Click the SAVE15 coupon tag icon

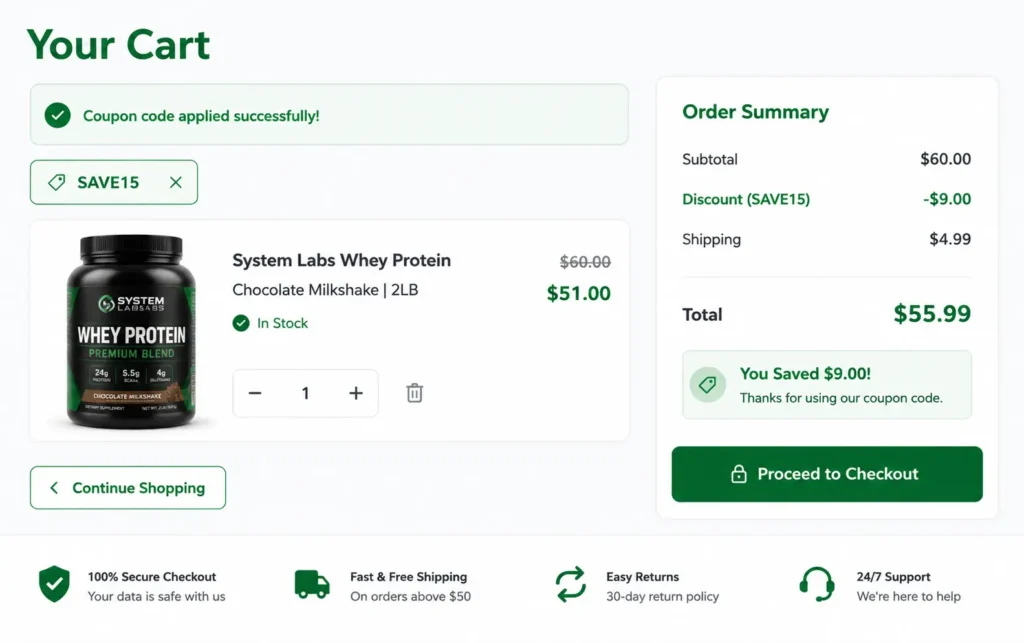tap(57, 182)
